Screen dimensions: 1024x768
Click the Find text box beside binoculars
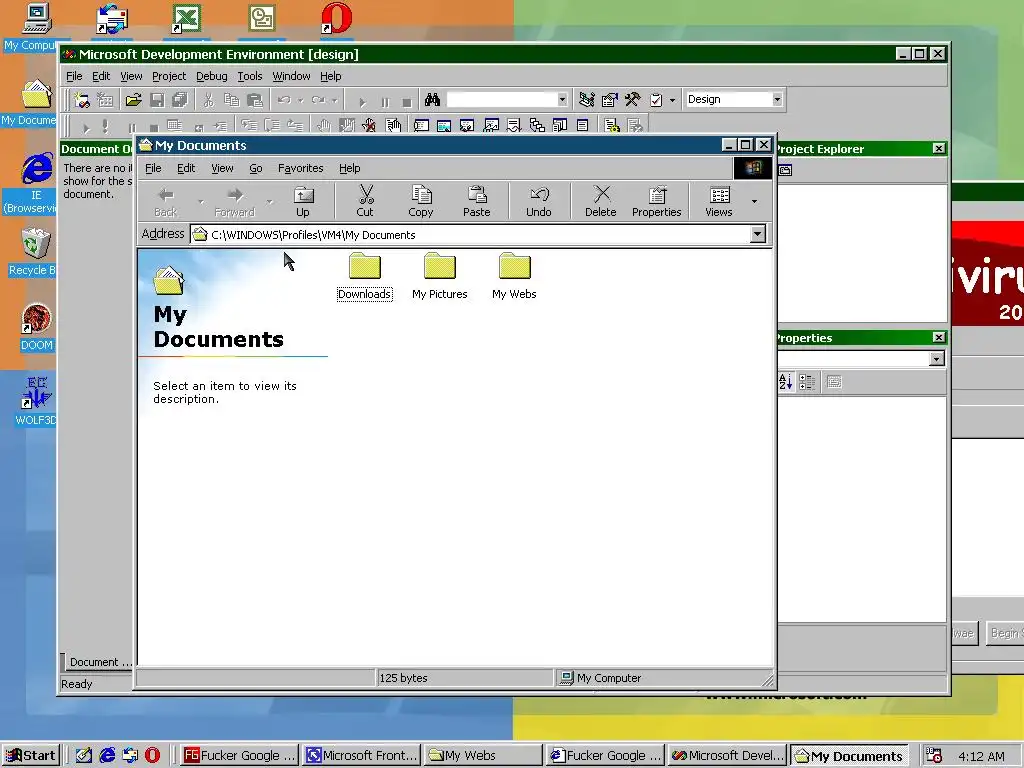click(501, 100)
